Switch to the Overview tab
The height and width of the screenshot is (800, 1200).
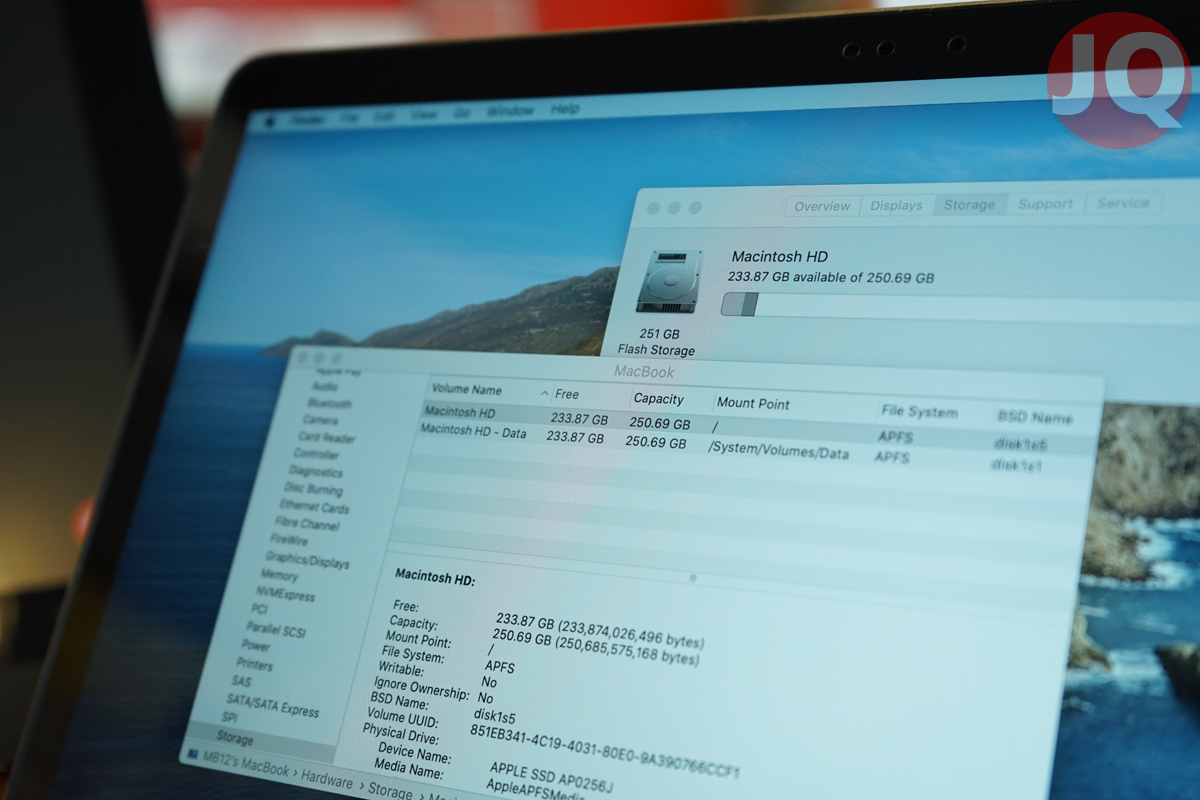[x=822, y=206]
